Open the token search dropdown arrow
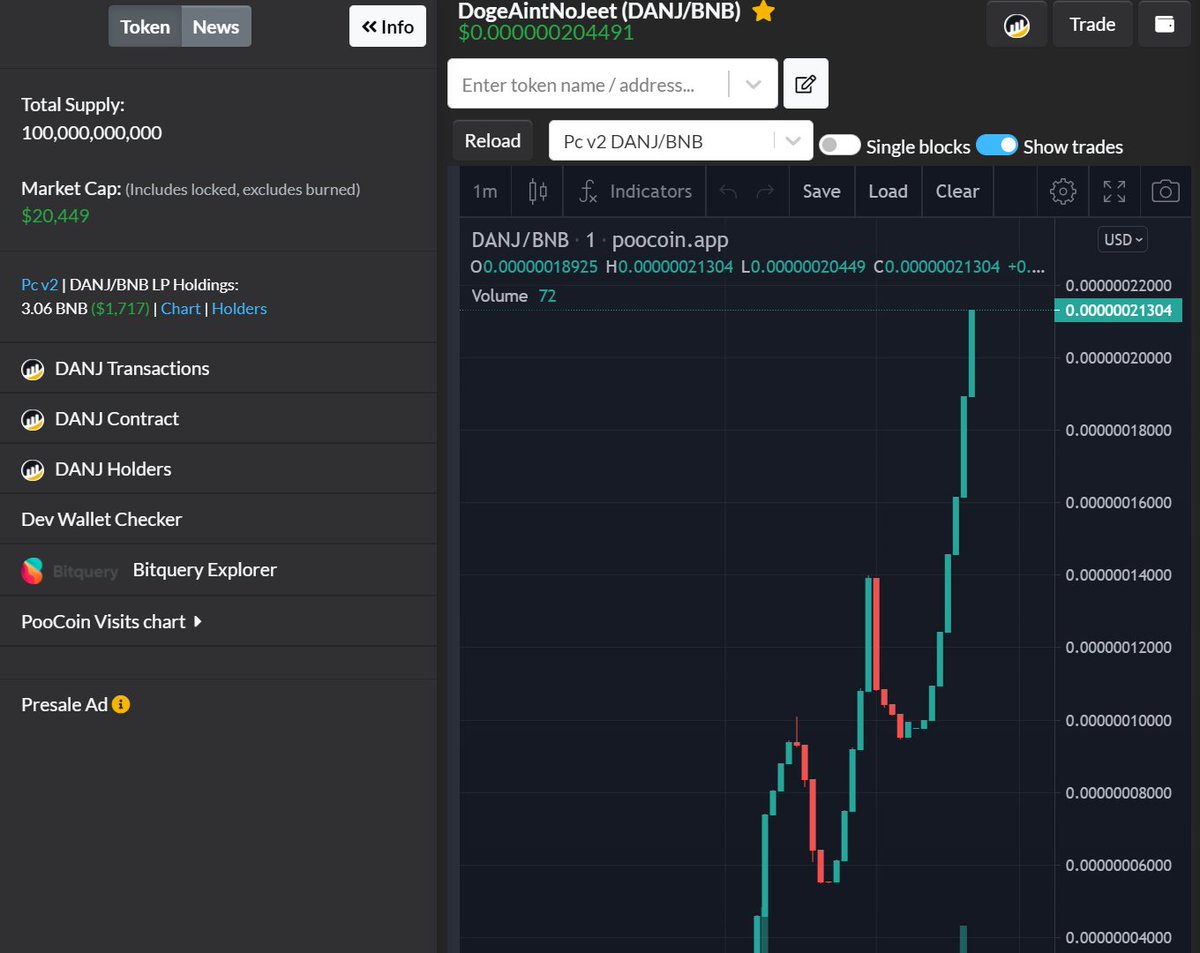 pyautogui.click(x=753, y=85)
